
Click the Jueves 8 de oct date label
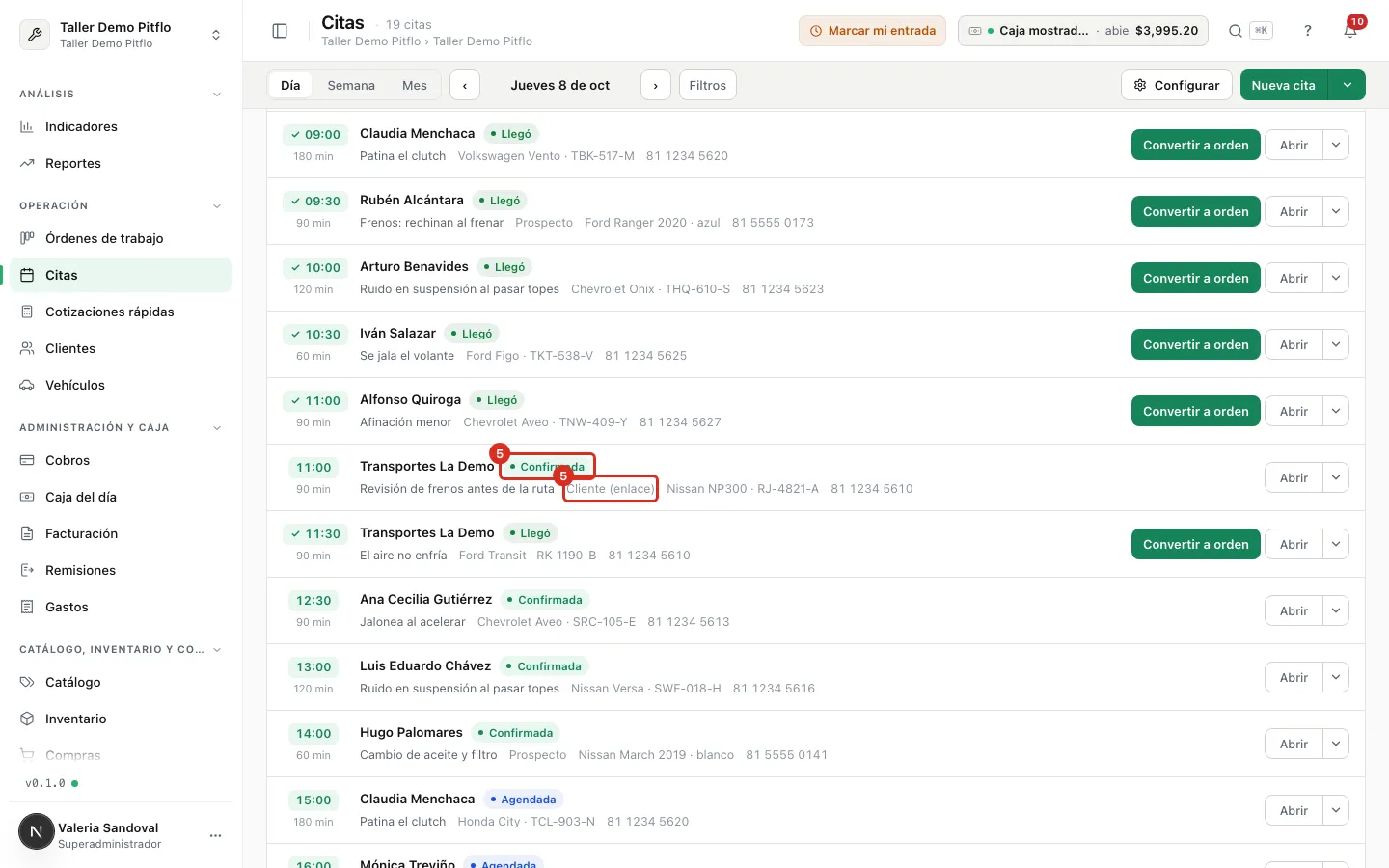(560, 85)
